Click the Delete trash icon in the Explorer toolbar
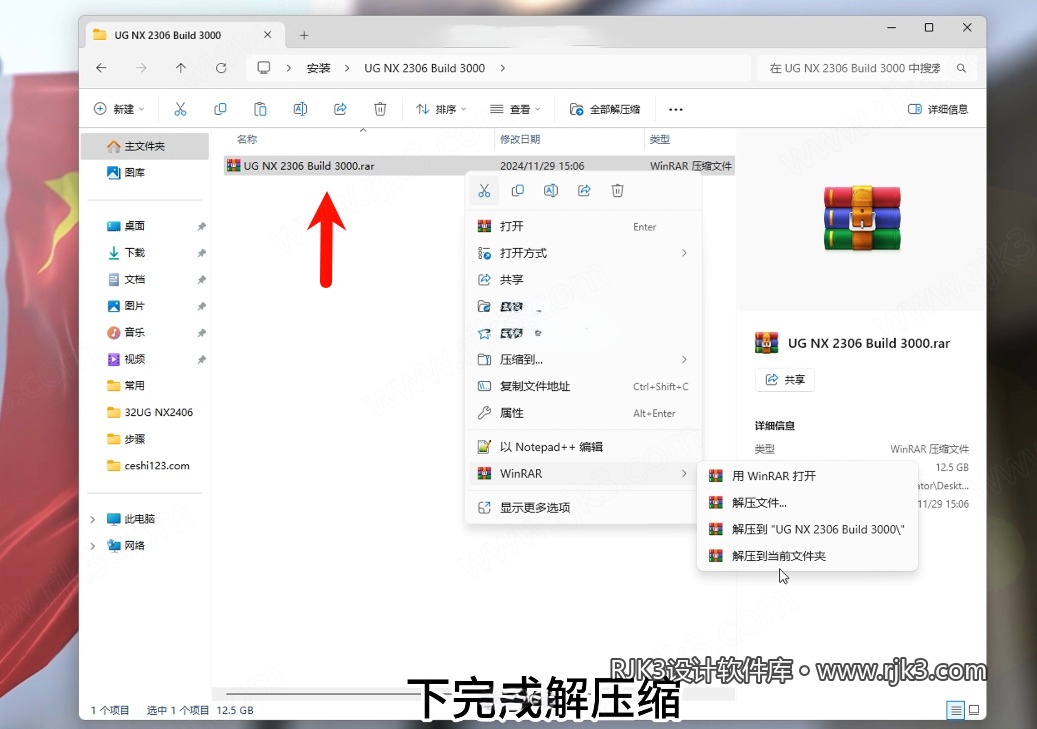 380,109
